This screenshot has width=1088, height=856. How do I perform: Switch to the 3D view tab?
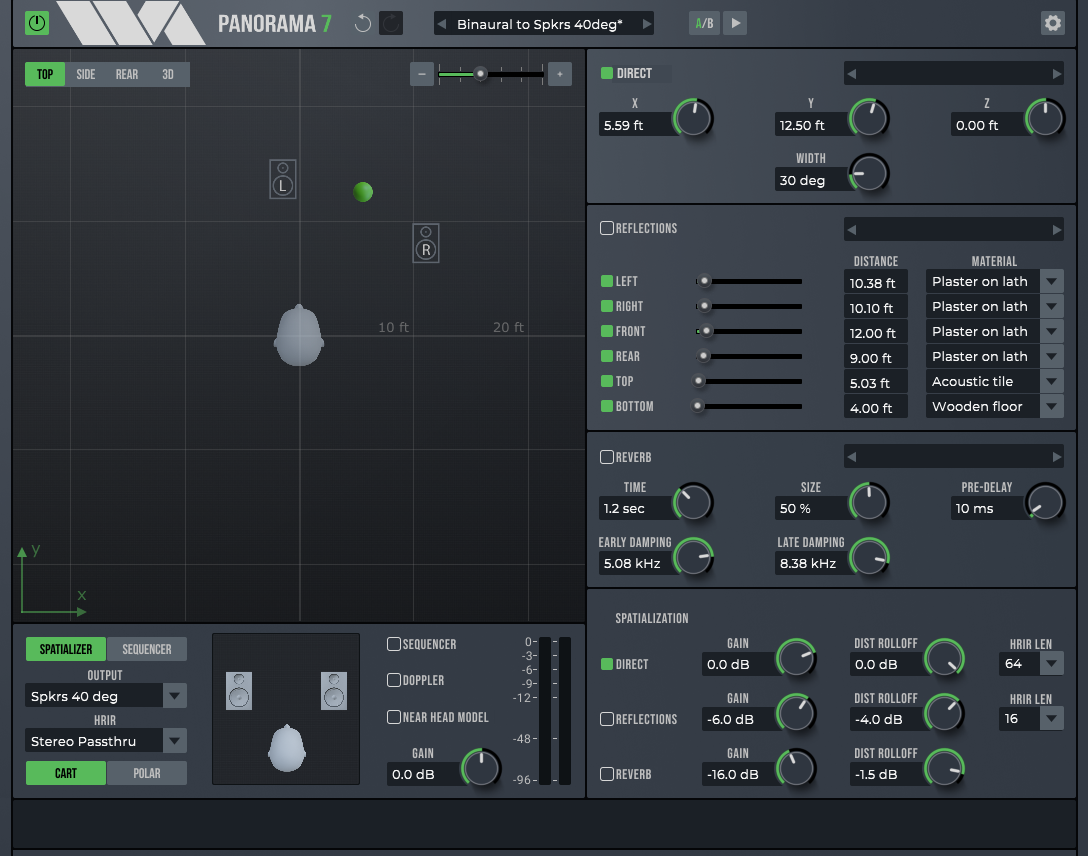click(x=168, y=74)
